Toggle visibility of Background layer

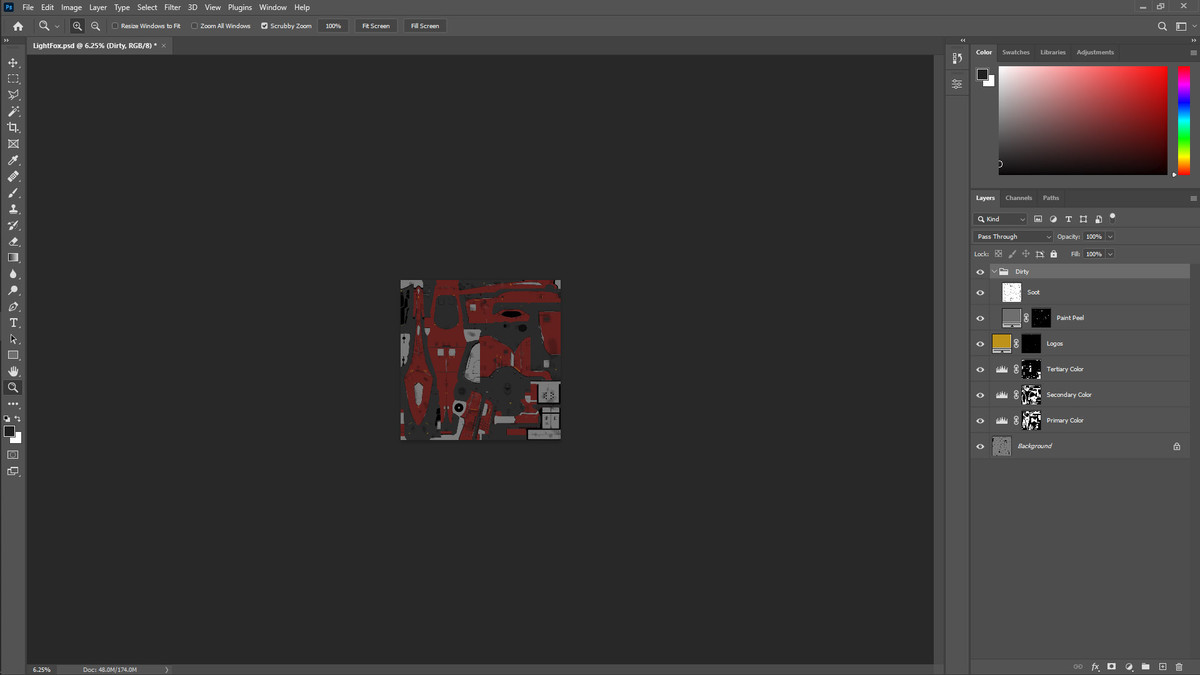point(980,447)
